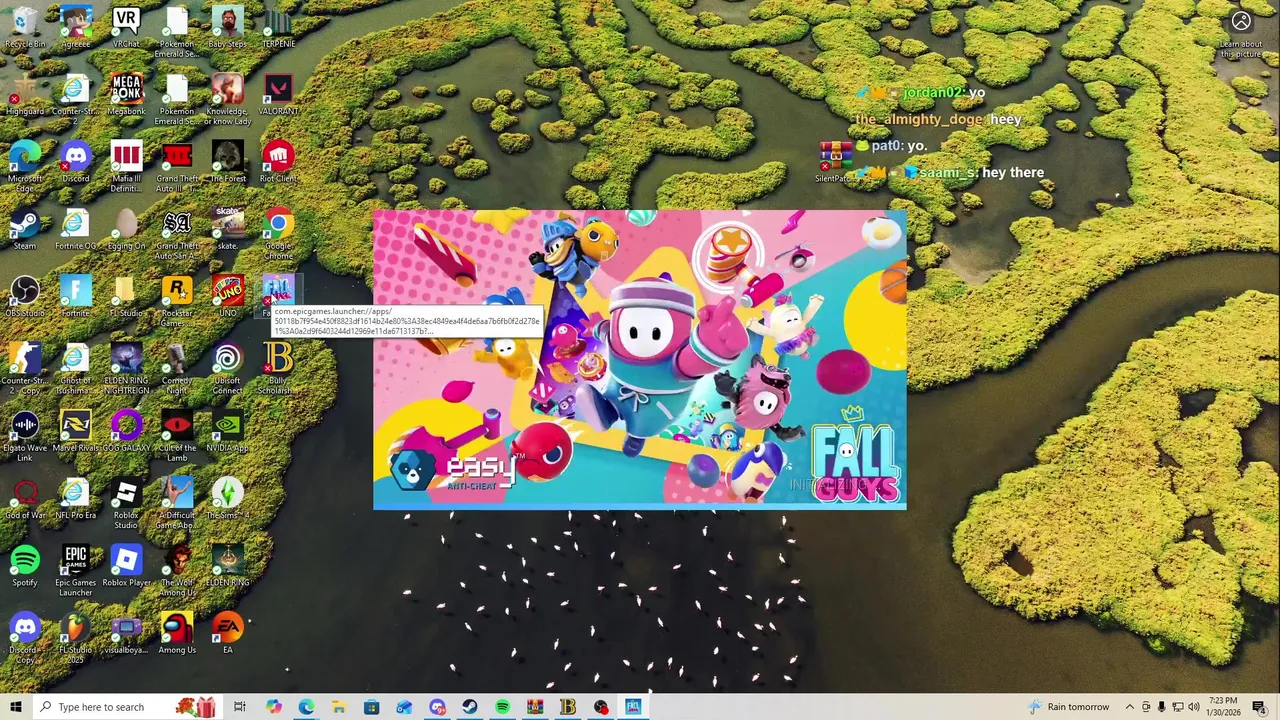Open the volume control in system tray
The width and height of the screenshot is (1280, 720).
(x=1194, y=707)
